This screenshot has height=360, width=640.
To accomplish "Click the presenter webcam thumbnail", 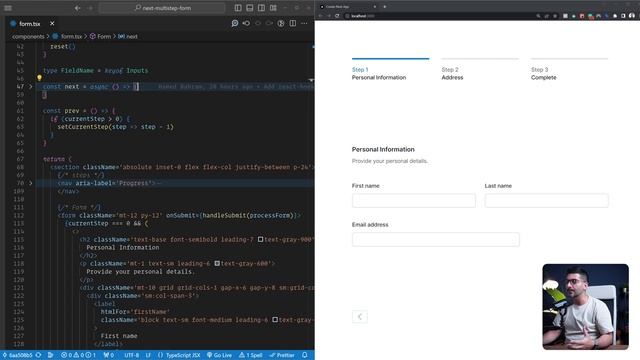I will [585, 307].
